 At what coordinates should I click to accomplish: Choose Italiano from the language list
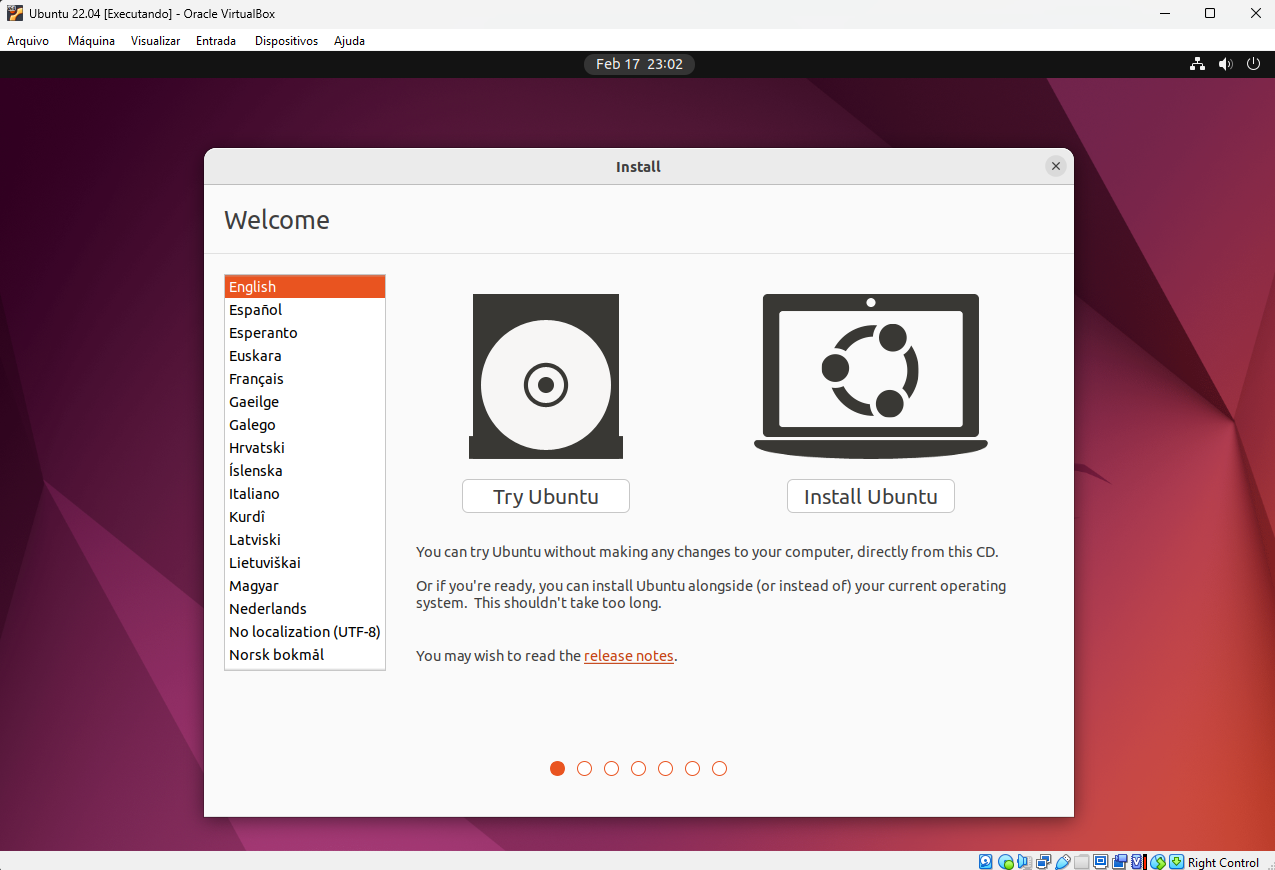tap(254, 494)
